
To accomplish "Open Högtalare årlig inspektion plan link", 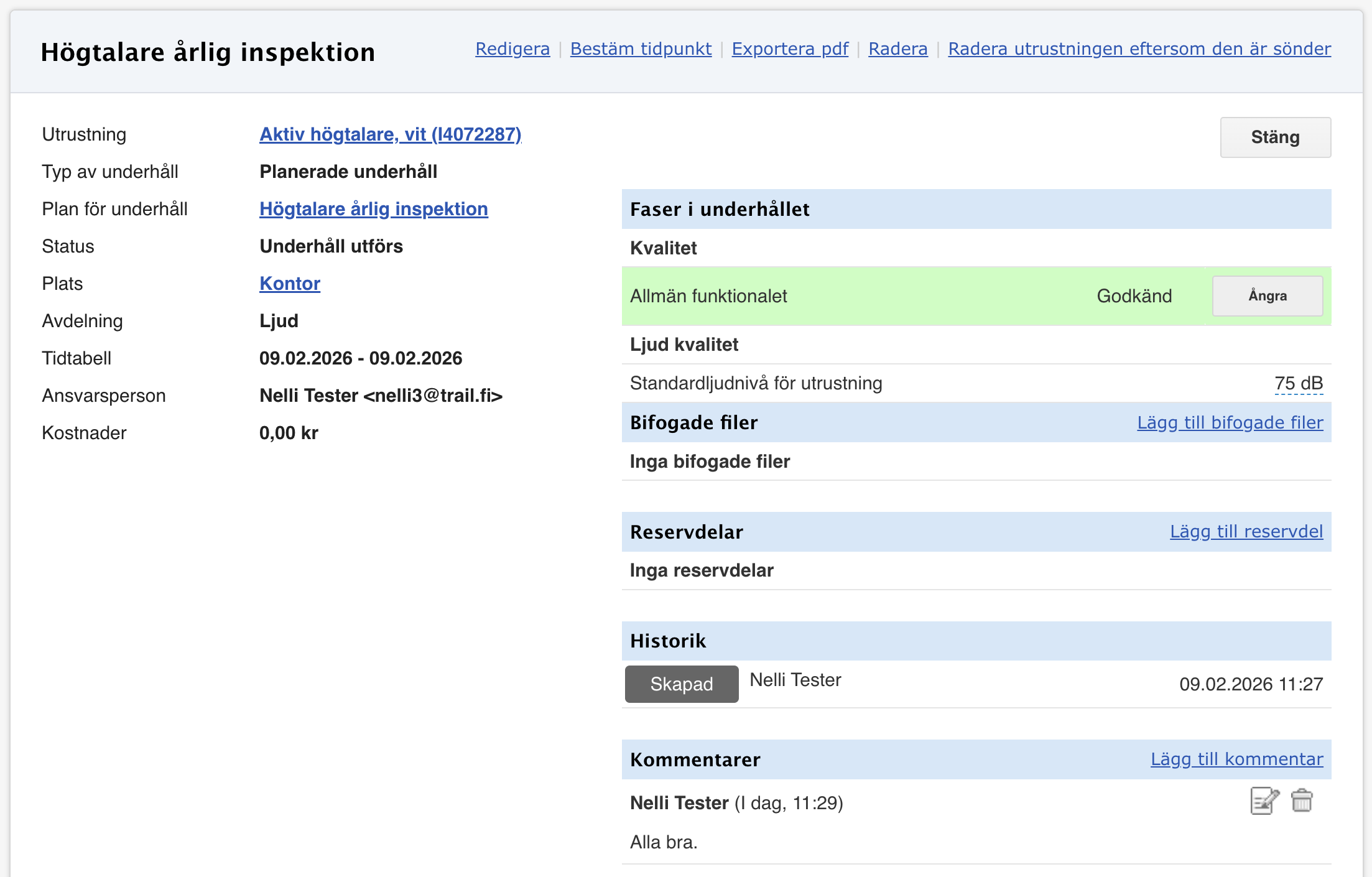I will click(373, 209).
